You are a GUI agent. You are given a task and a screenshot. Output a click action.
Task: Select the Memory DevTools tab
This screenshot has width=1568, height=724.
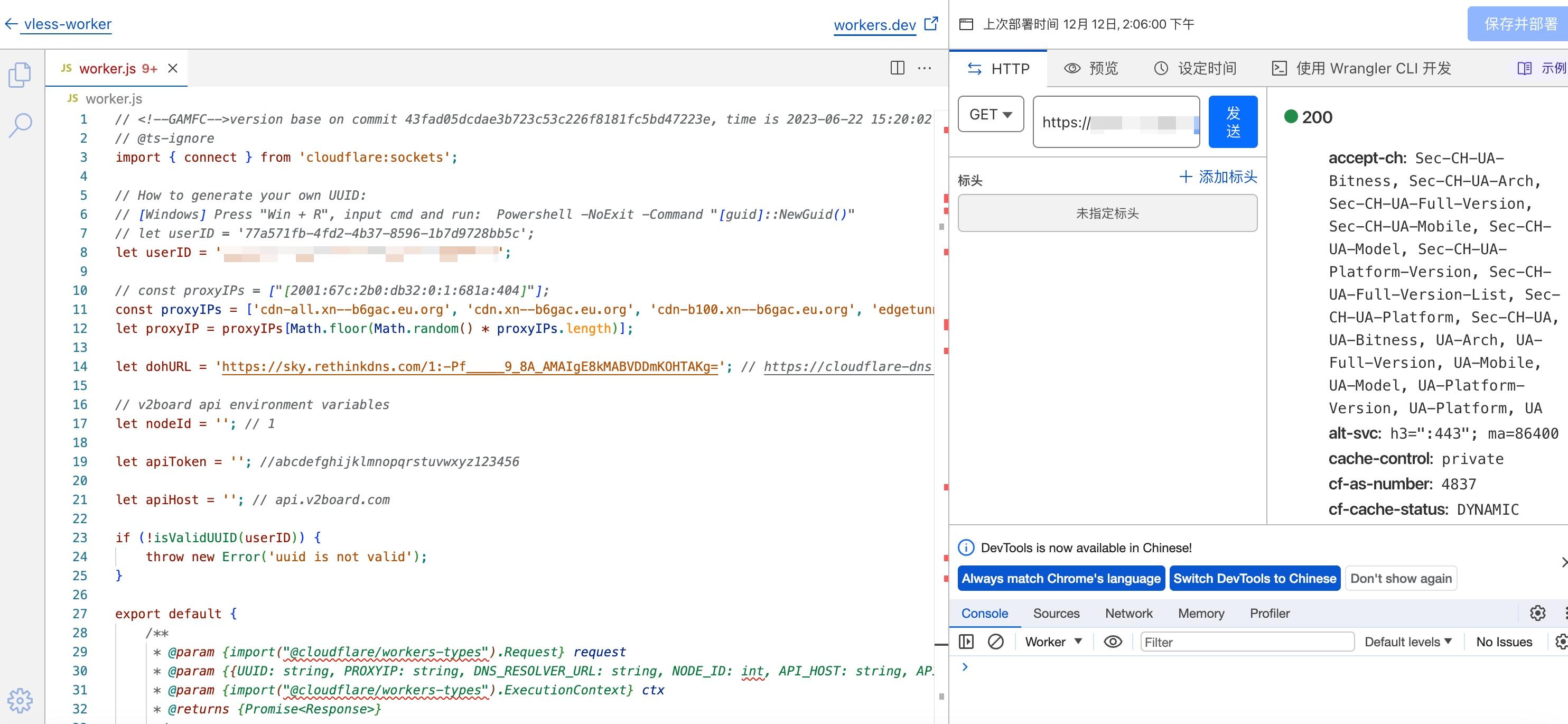[1201, 613]
